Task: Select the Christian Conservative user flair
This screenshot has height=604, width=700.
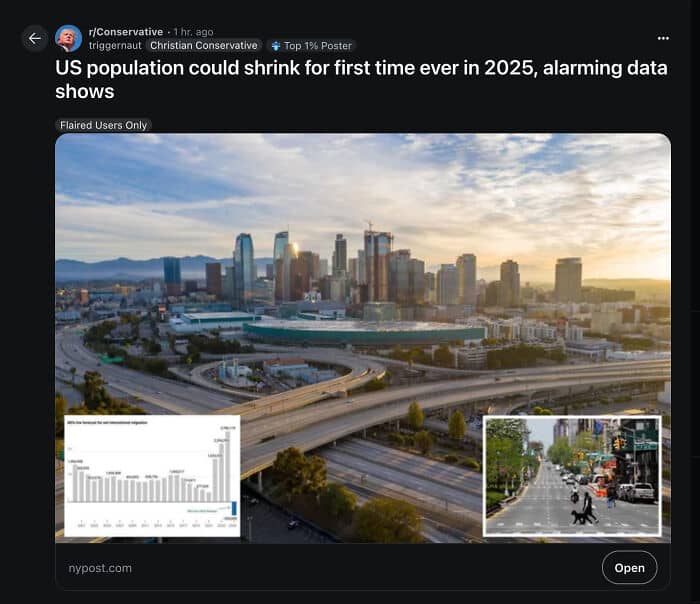Action: (x=204, y=46)
